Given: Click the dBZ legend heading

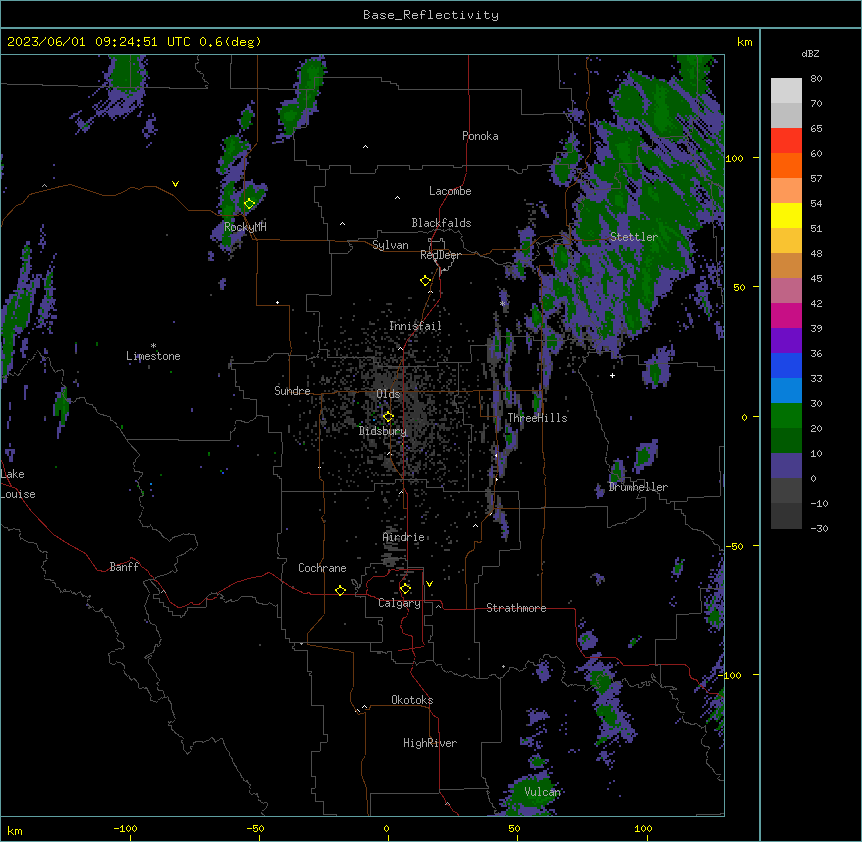Looking at the screenshot, I should tap(810, 53).
